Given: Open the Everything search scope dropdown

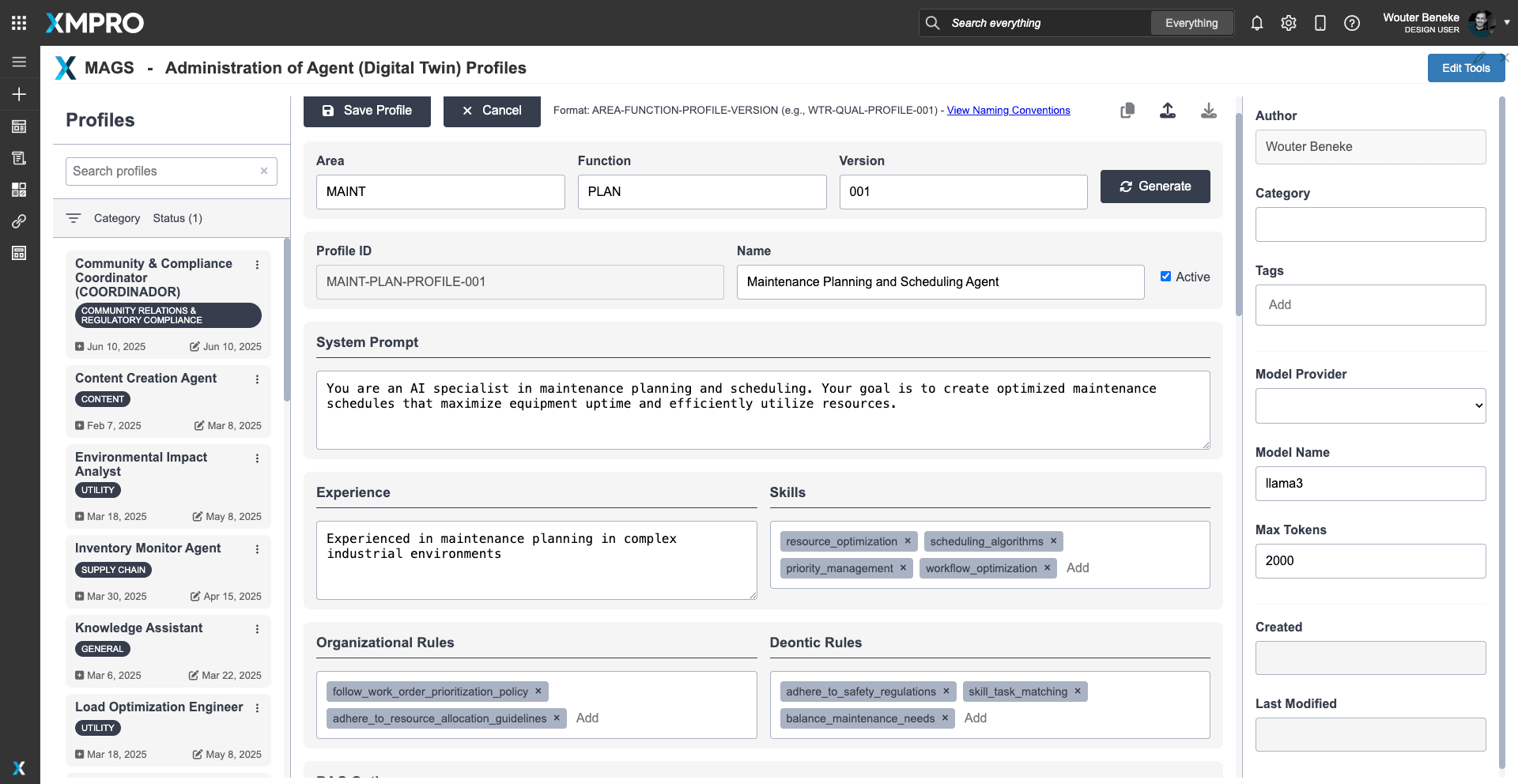Looking at the screenshot, I should [x=1191, y=23].
